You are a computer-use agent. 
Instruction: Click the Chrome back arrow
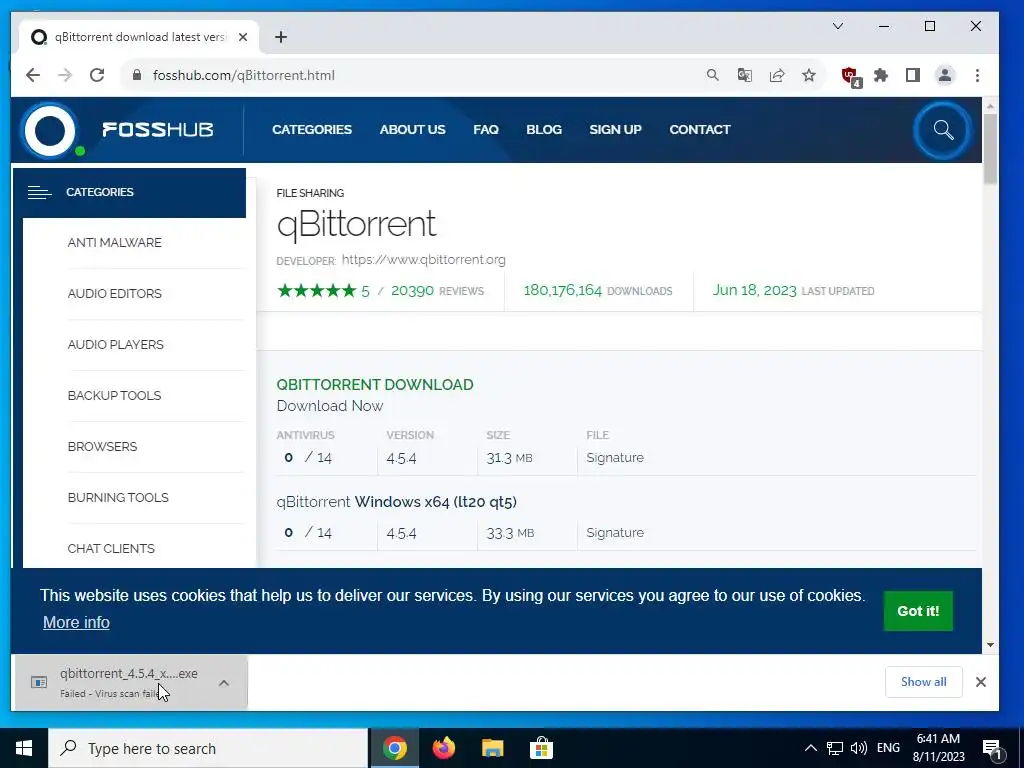click(x=33, y=75)
